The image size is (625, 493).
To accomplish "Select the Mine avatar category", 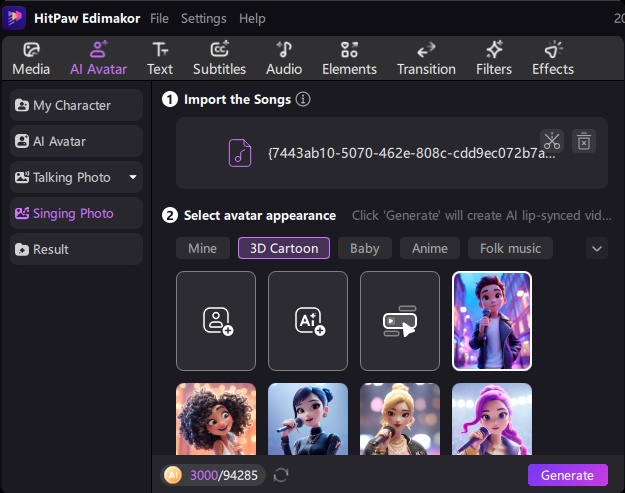I will [x=202, y=248].
